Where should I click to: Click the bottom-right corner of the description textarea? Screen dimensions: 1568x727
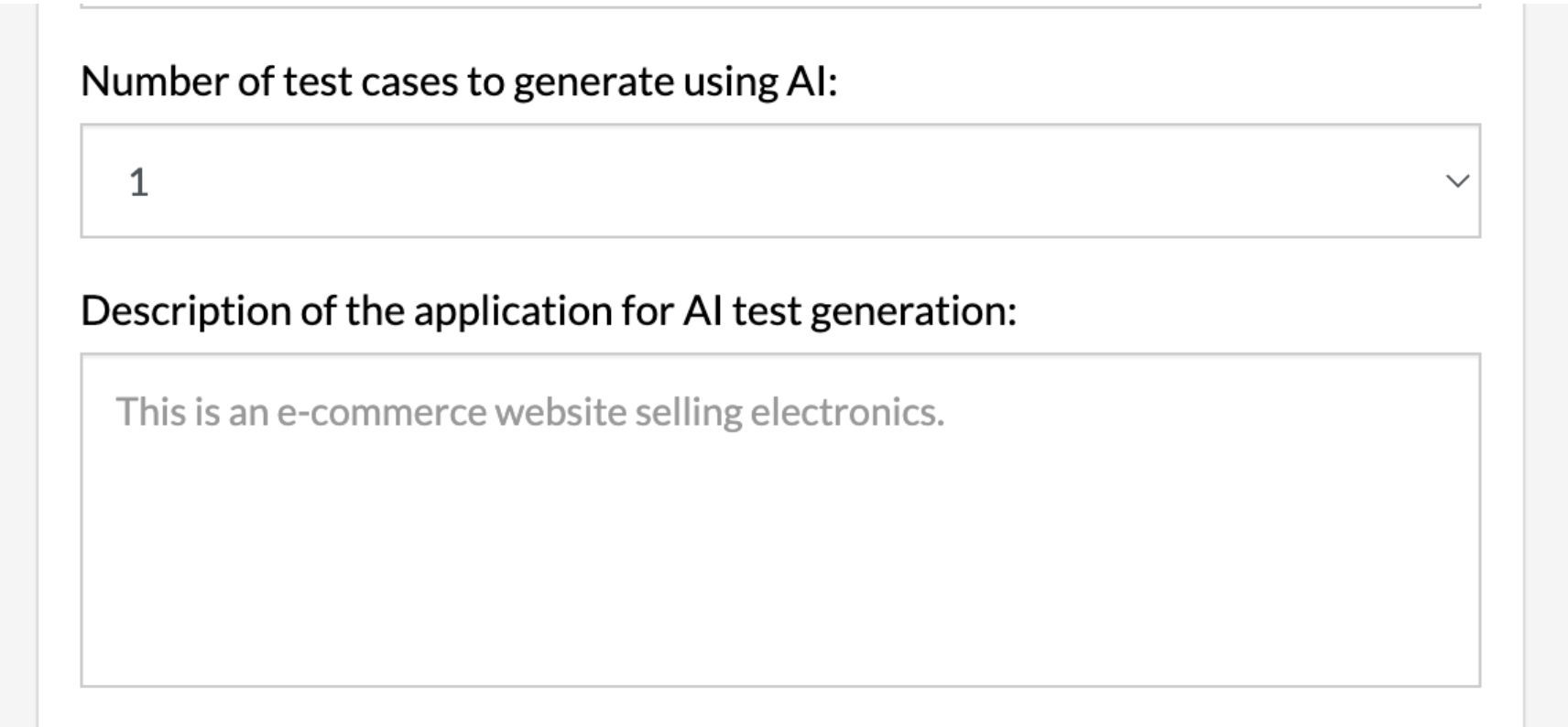pyautogui.click(x=1469, y=677)
